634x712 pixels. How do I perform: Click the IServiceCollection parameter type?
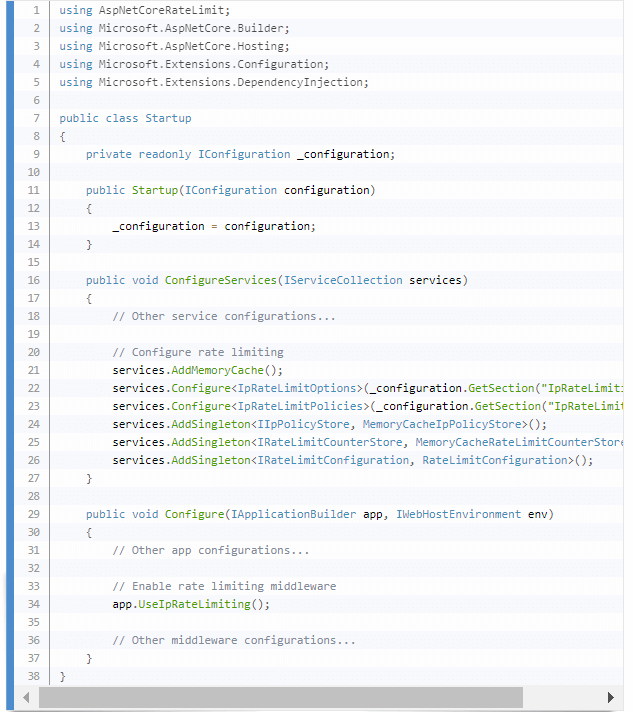[344, 280]
